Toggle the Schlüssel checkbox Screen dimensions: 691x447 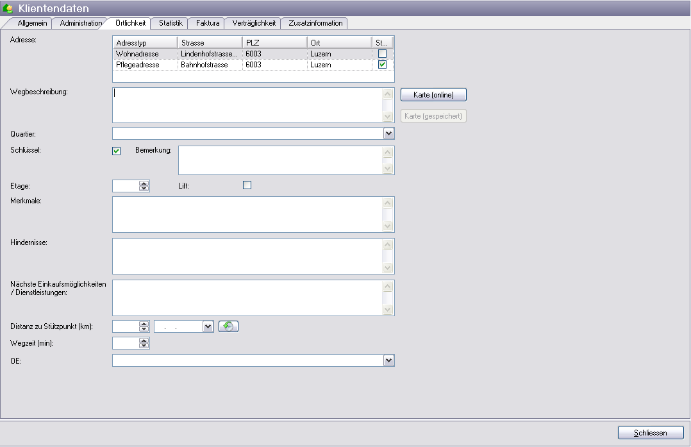tap(117, 152)
